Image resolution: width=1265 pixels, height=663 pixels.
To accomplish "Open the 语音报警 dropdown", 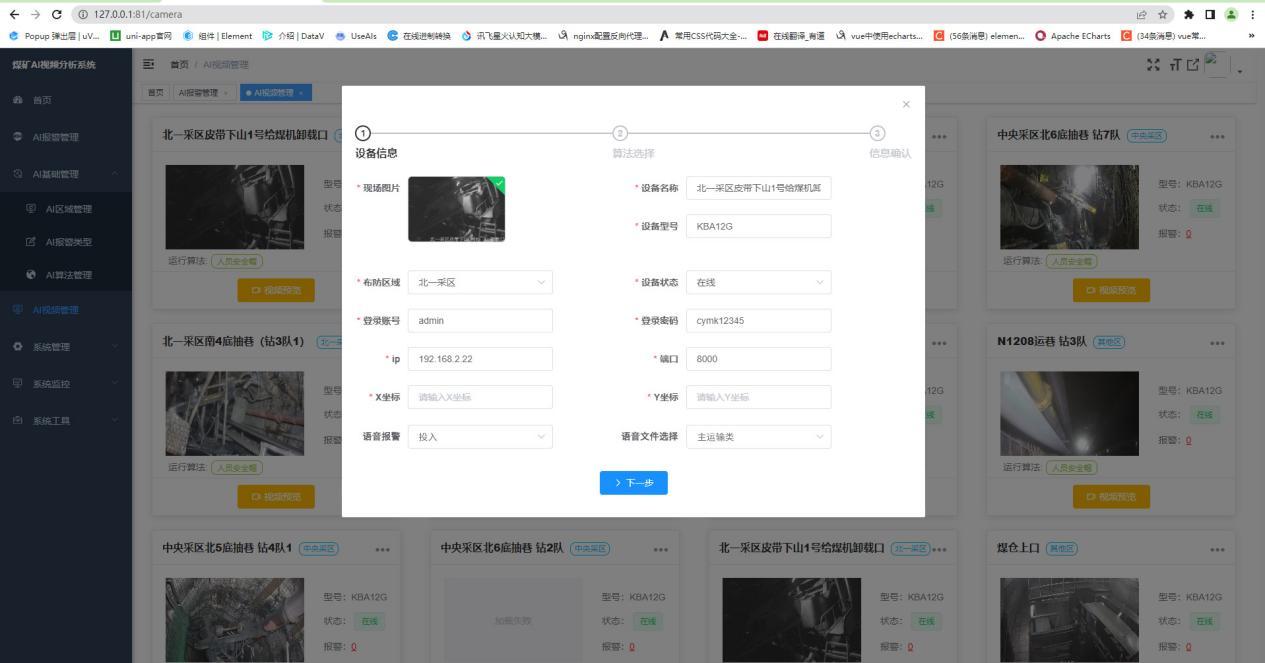I will pyautogui.click(x=479, y=437).
